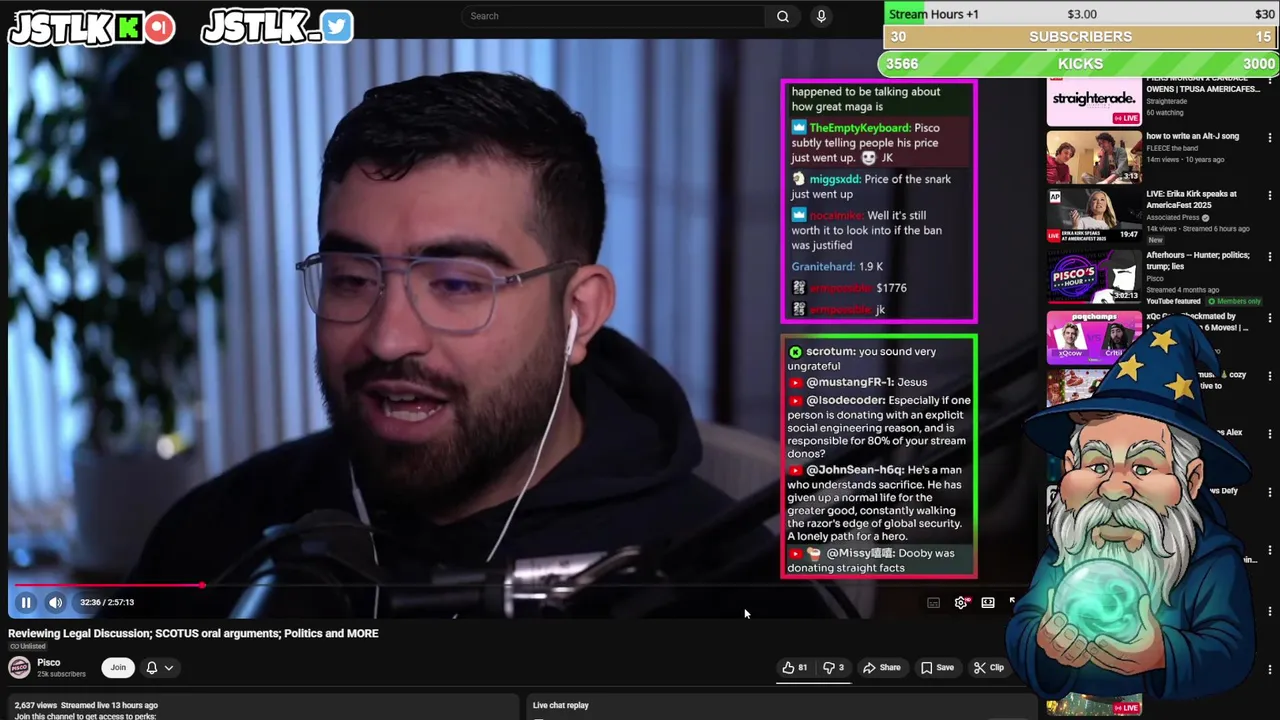Open xQc pogchamps video thumbnail
The width and height of the screenshot is (1280, 720).
[1094, 338]
